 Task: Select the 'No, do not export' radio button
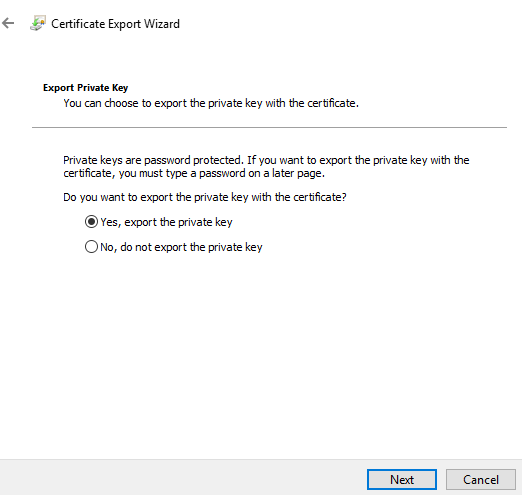[91, 247]
